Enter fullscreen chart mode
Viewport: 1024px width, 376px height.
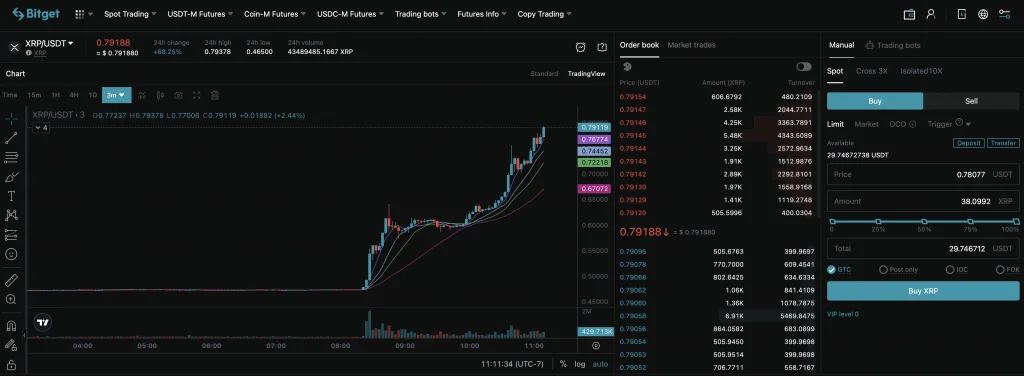tap(197, 95)
